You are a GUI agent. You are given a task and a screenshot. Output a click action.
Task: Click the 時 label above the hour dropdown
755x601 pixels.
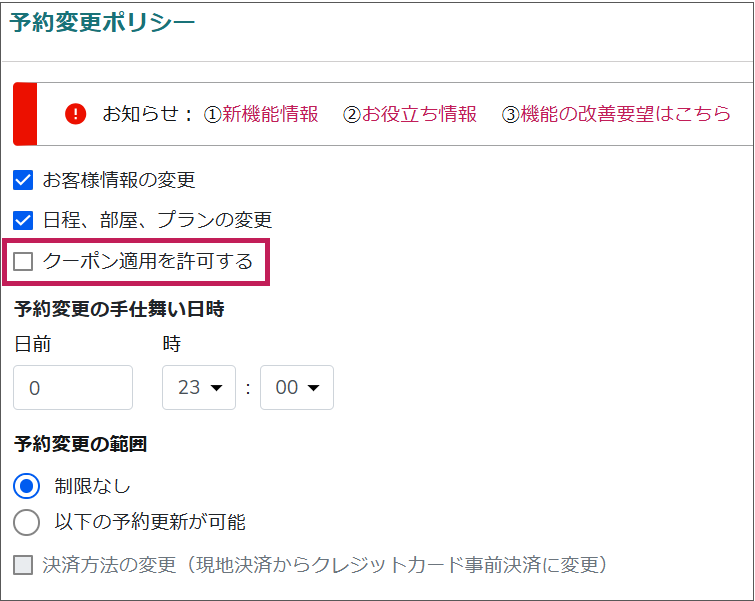tap(171, 344)
